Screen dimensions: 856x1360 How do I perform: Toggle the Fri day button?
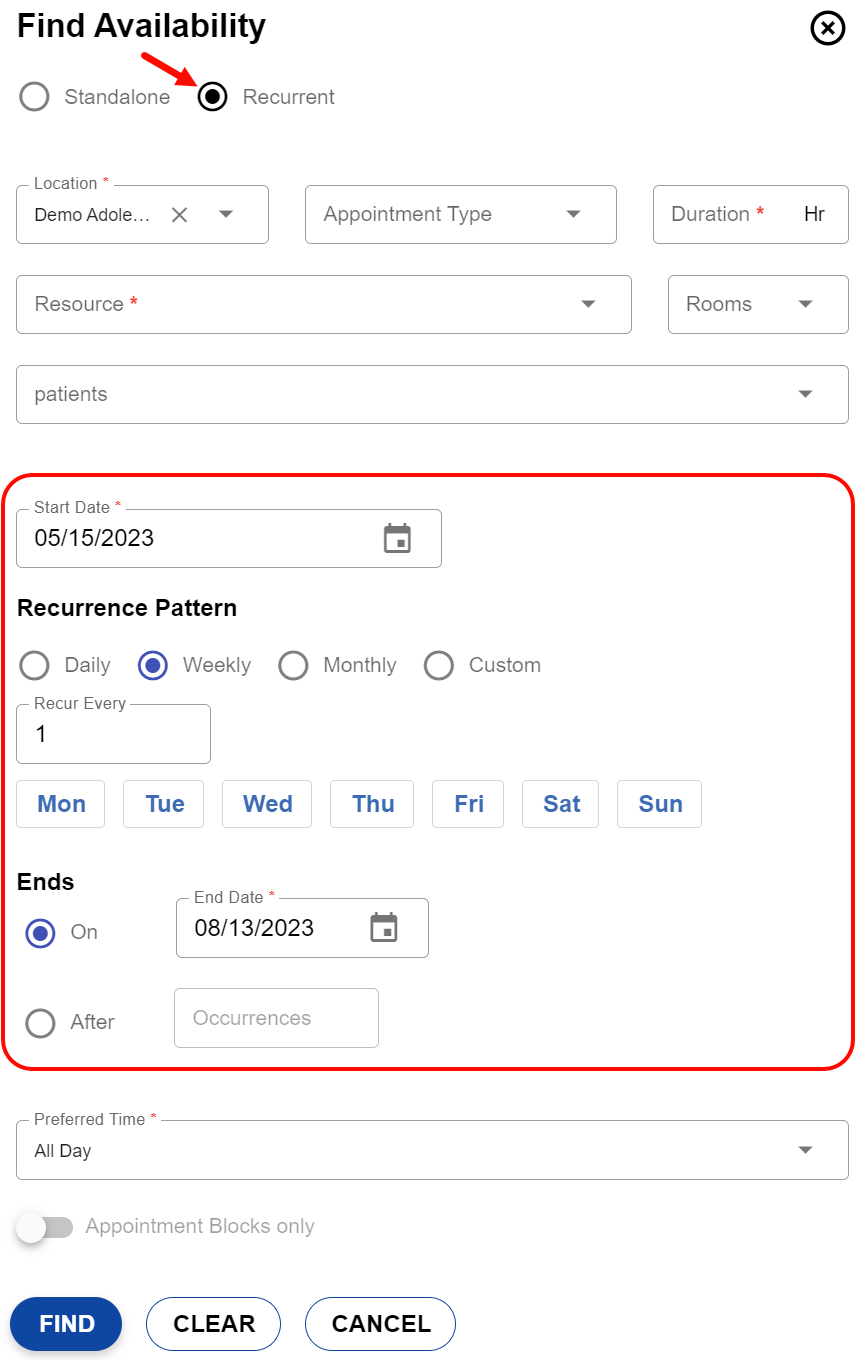[x=468, y=804]
